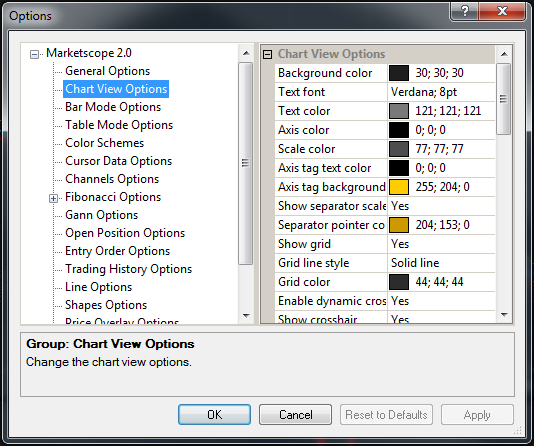Select General Options in the tree
Image resolution: width=534 pixels, height=446 pixels.
[x=107, y=71]
